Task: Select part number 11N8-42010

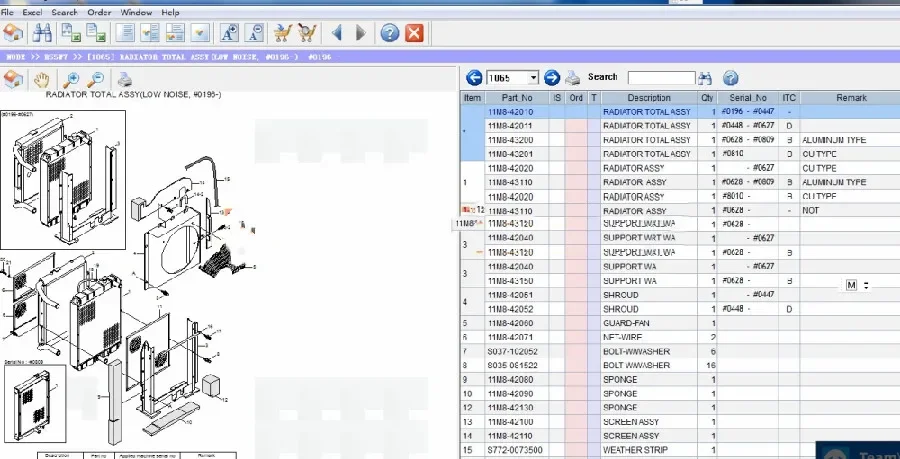Action: point(510,112)
